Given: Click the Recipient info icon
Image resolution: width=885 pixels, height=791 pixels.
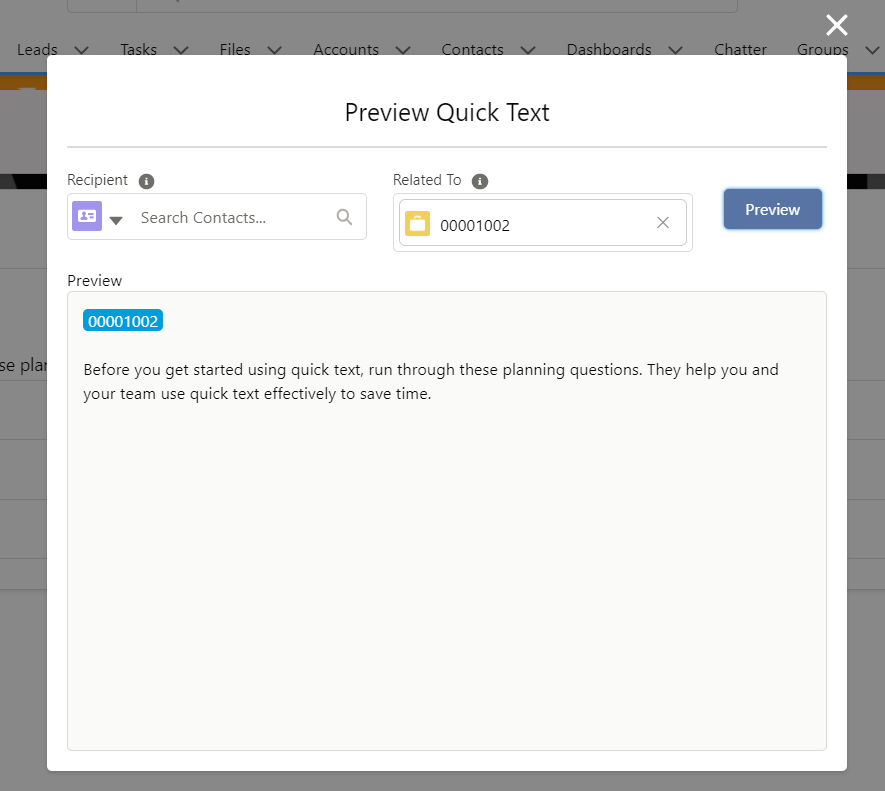Looking at the screenshot, I should [146, 180].
